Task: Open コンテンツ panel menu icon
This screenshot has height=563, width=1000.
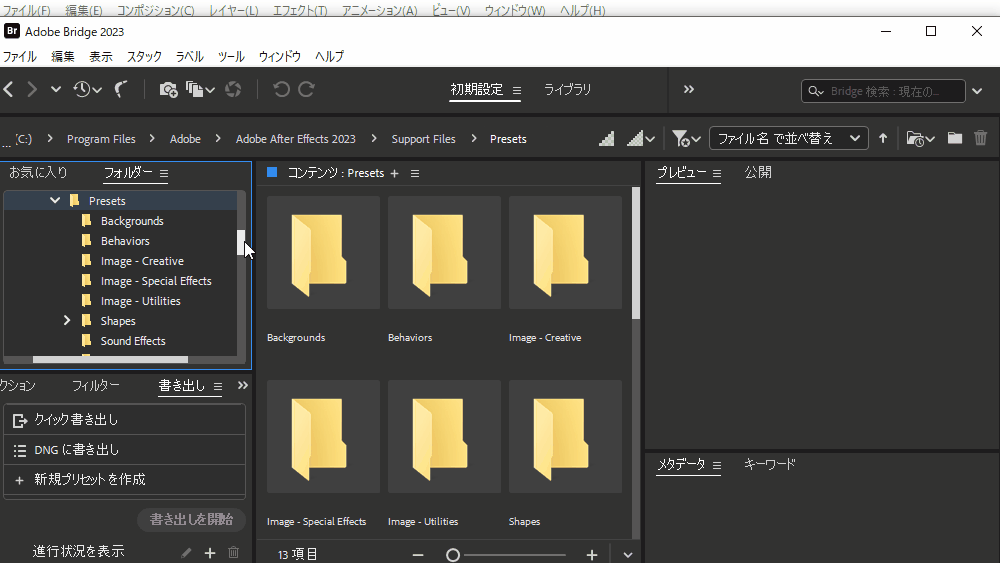Action: pyautogui.click(x=415, y=173)
